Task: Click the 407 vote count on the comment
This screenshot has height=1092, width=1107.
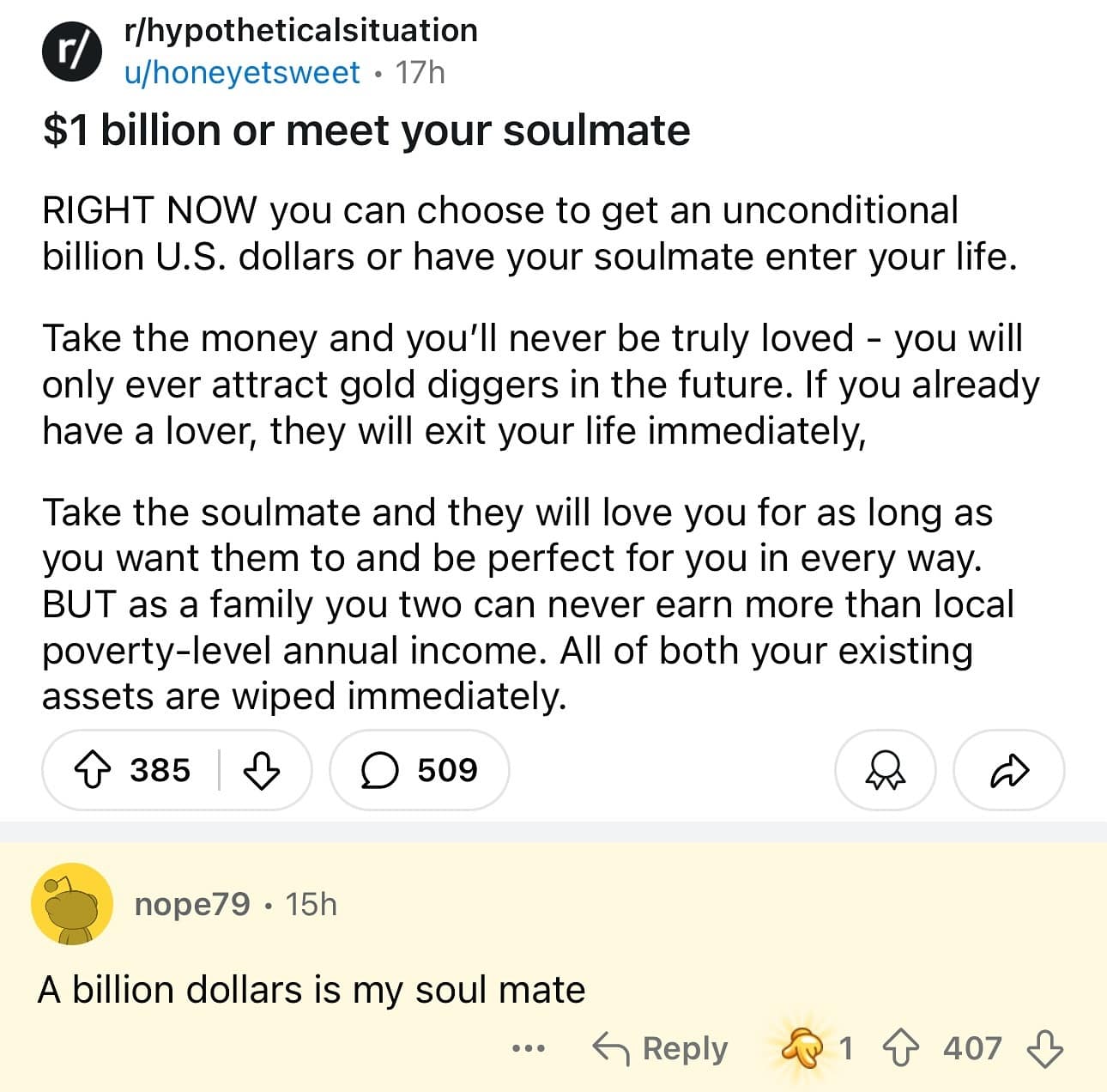Action: [x=972, y=1049]
